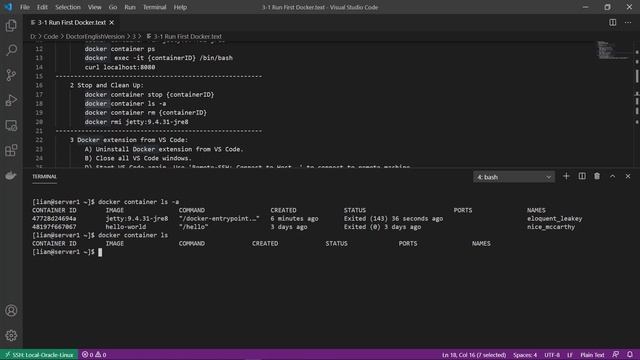This screenshot has height=360, width=640.
Task: Switch to the TERMINAL panel tab
Action: click(x=44, y=177)
